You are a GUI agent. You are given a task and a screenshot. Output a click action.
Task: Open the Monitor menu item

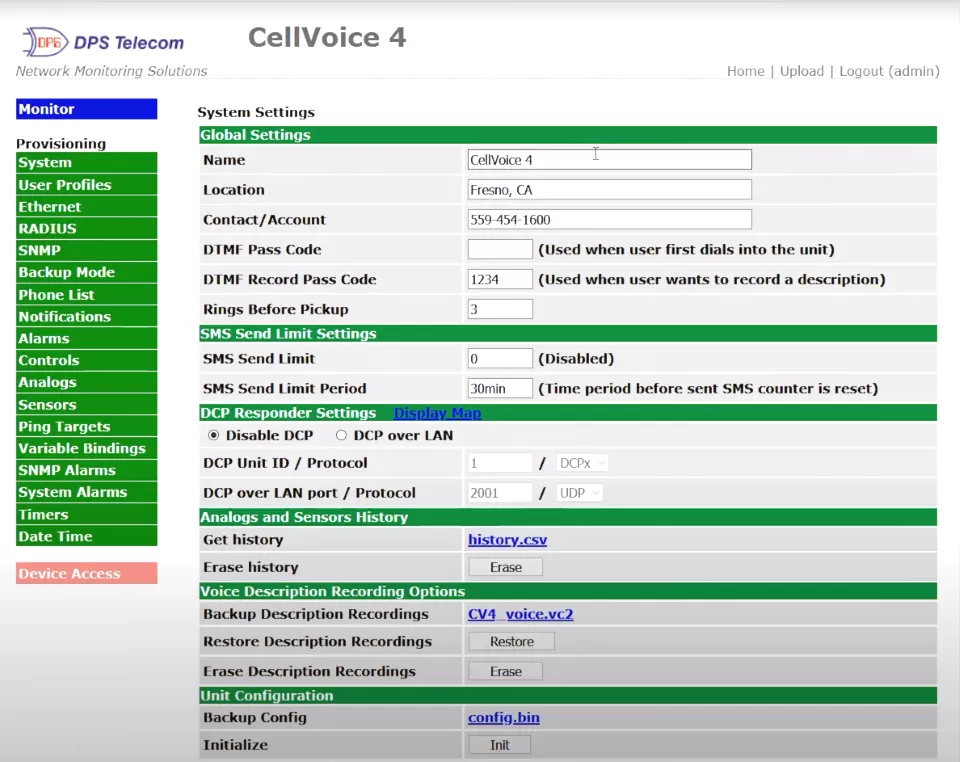86,109
